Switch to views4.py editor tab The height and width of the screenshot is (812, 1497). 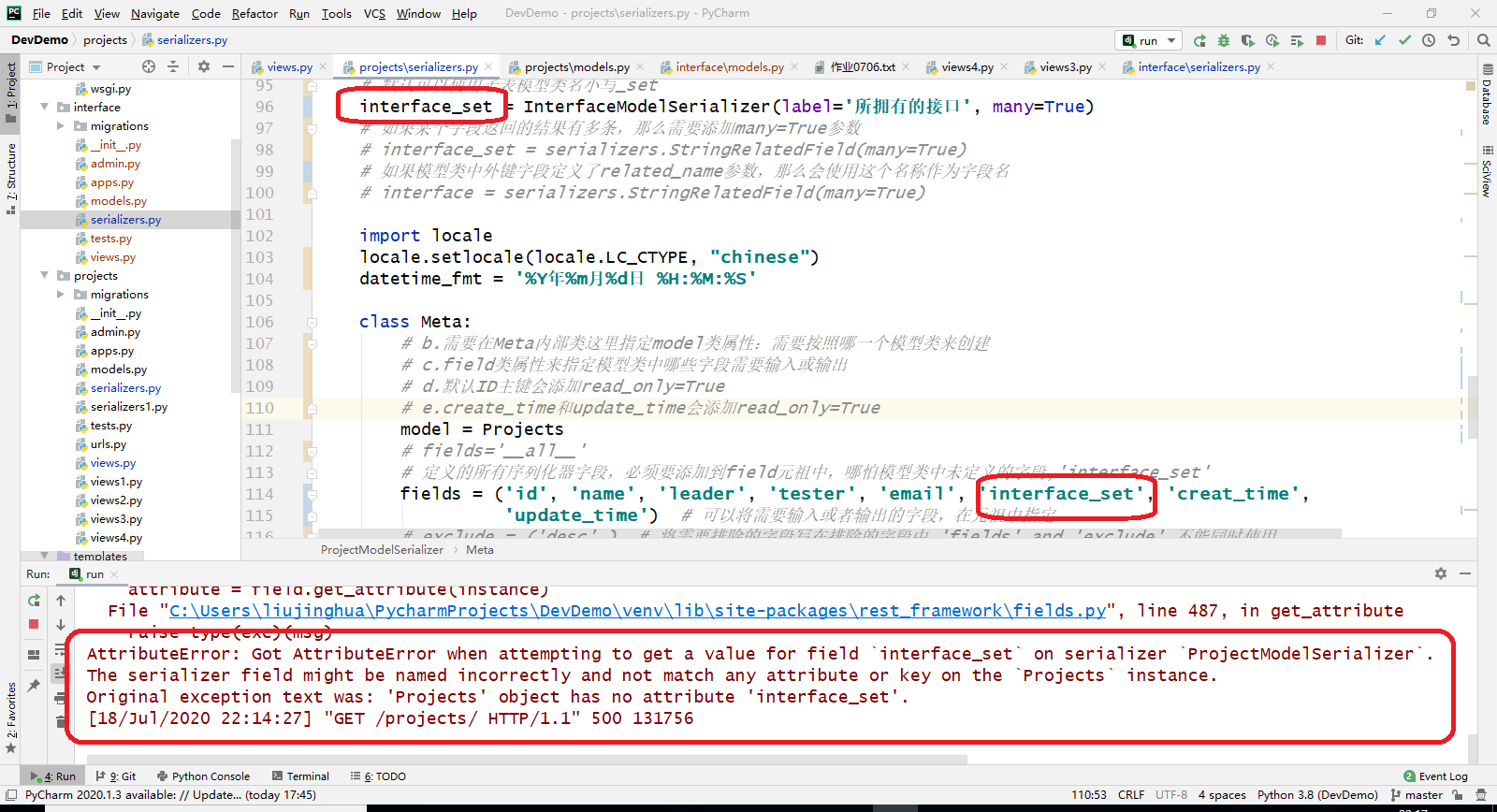tap(967, 66)
